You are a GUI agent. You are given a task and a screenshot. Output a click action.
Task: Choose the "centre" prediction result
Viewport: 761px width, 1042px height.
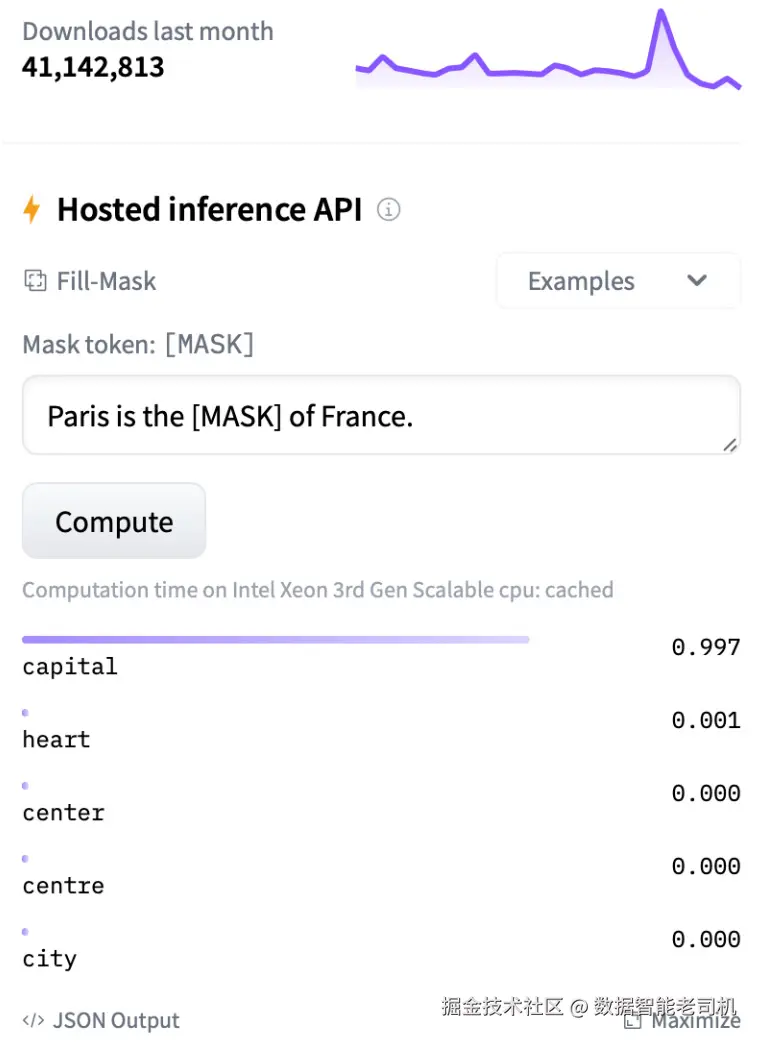pos(63,886)
